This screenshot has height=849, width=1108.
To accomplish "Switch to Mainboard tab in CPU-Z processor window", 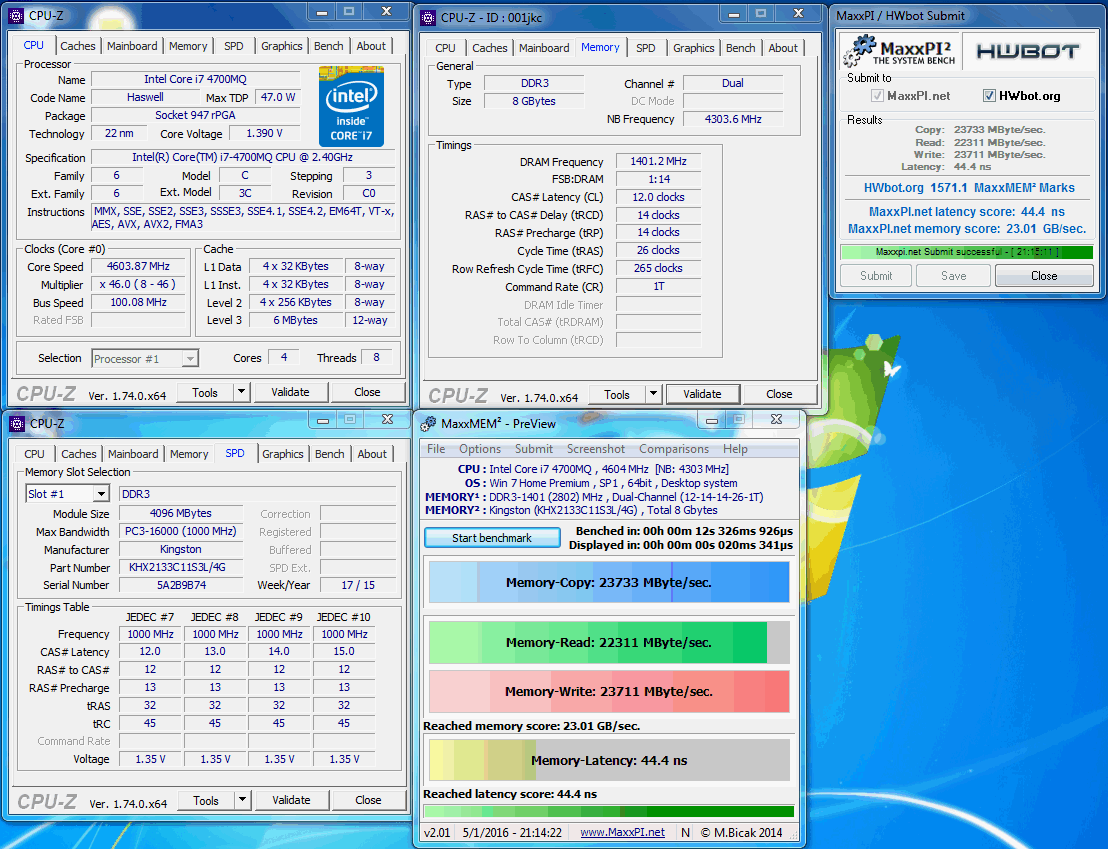I will [x=132, y=46].
